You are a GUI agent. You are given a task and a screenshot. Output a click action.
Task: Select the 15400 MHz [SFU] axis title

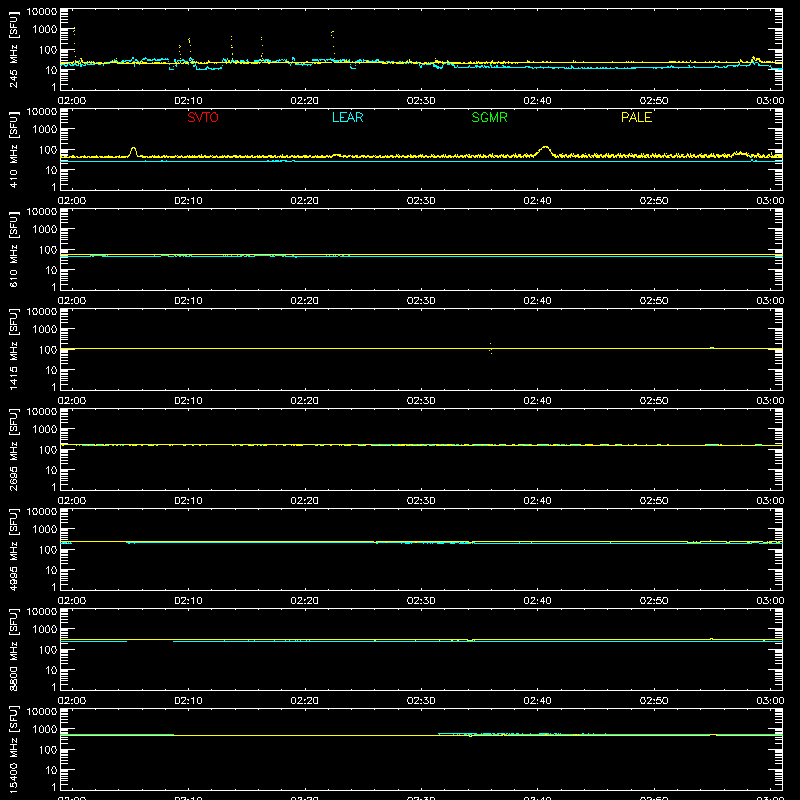pos(13,749)
